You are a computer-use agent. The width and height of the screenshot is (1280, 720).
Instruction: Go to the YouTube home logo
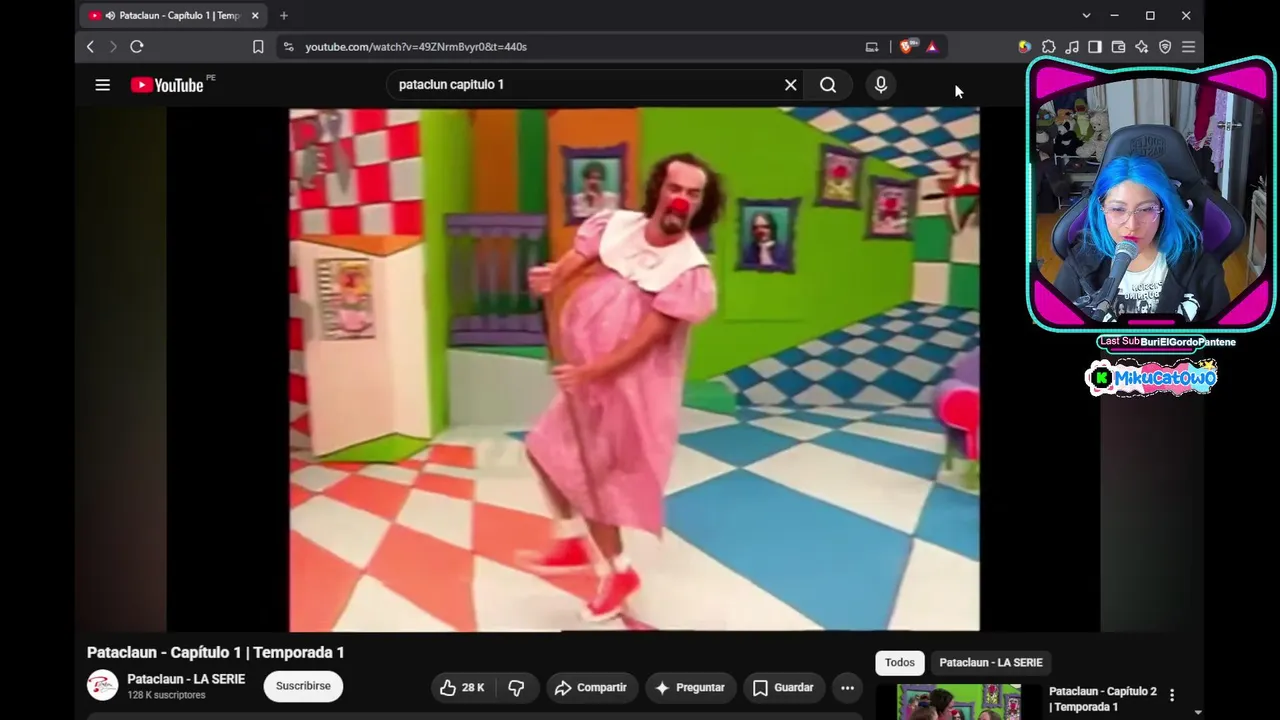(167, 85)
